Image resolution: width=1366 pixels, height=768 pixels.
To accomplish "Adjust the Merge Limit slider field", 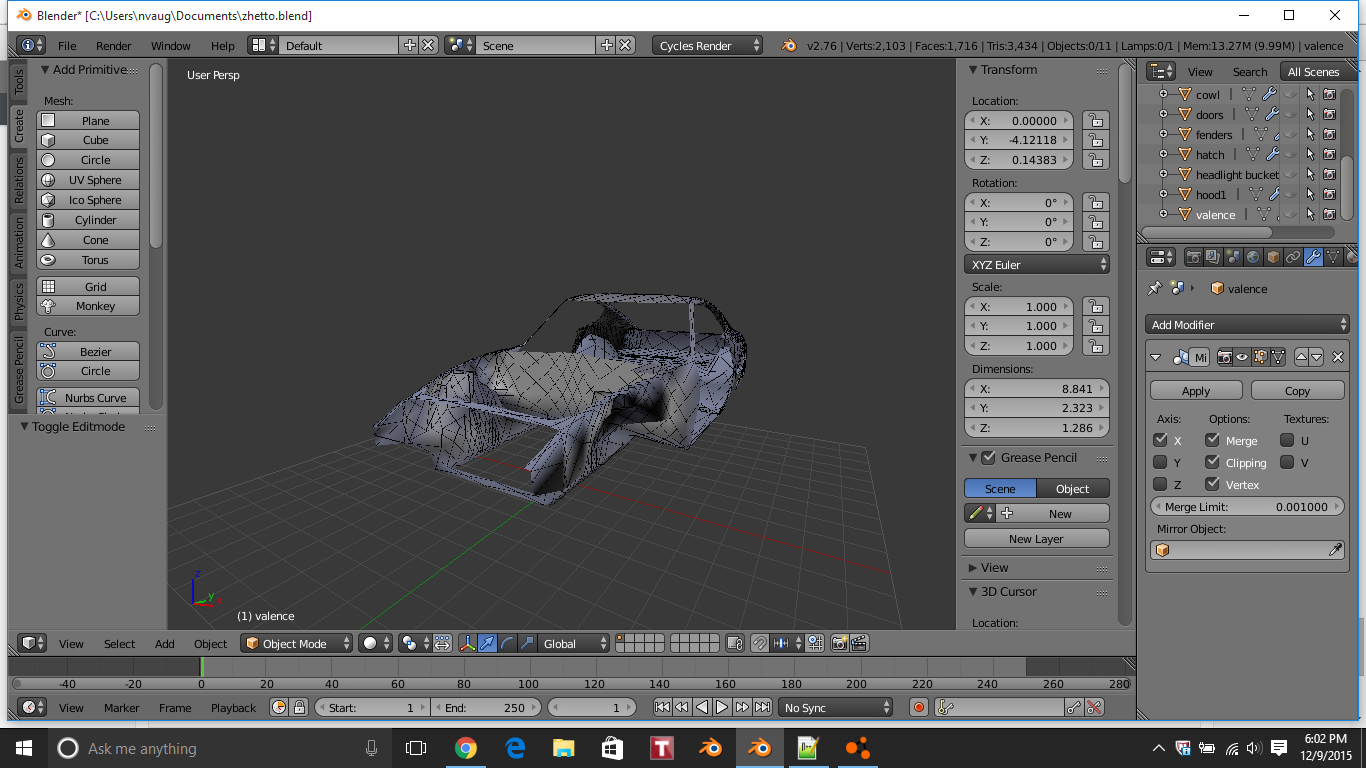I will (1246, 507).
